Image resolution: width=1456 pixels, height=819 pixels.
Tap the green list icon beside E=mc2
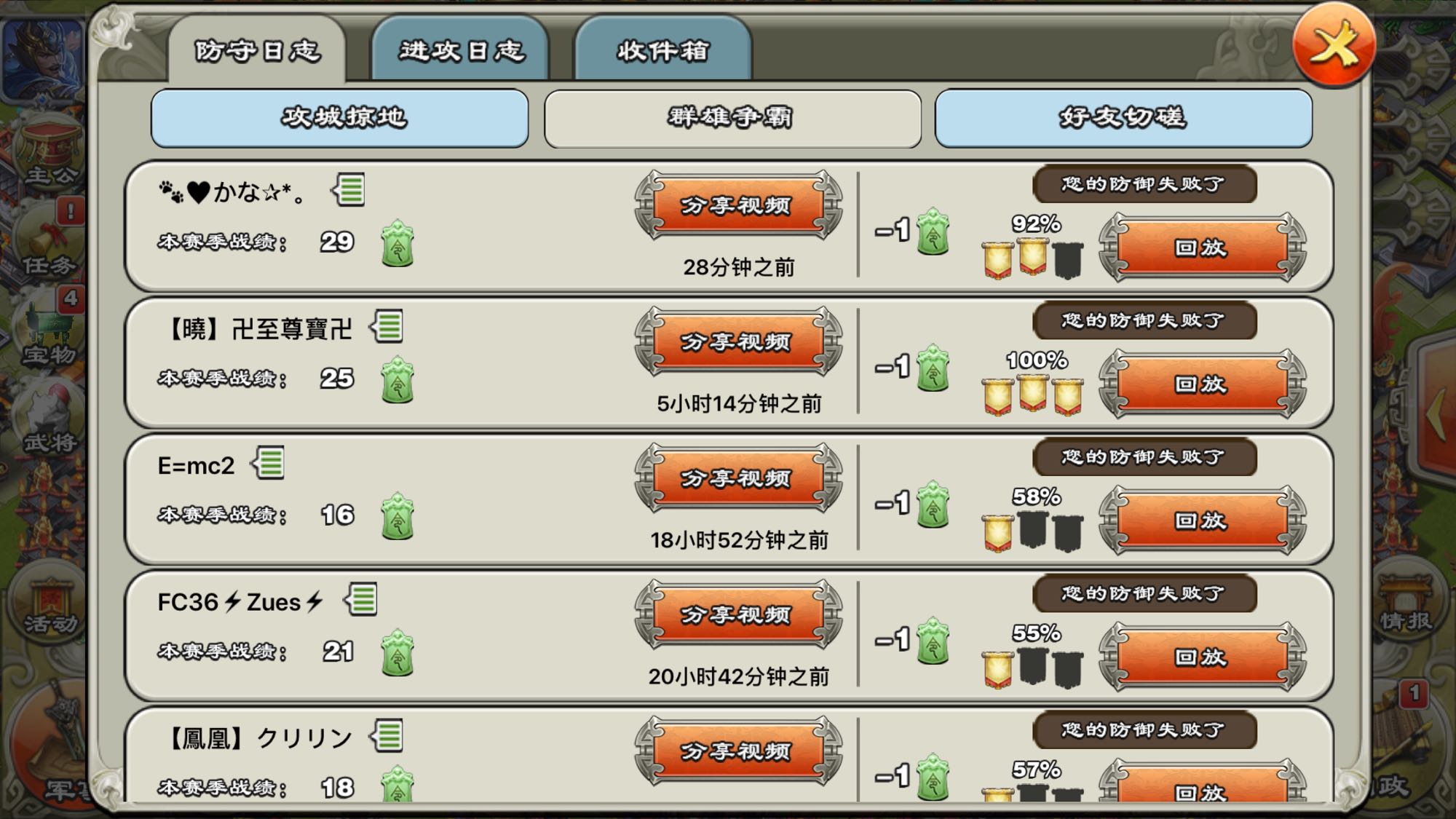pyautogui.click(x=268, y=463)
